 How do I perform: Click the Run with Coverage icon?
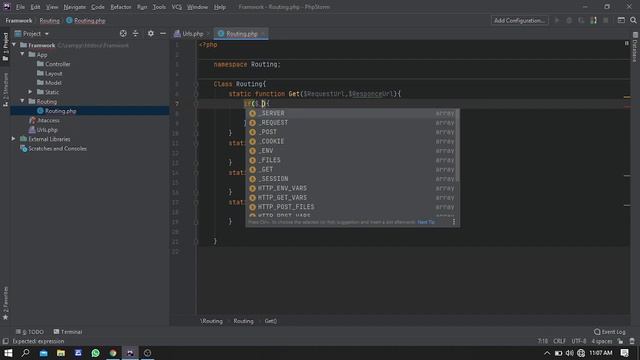581,20
